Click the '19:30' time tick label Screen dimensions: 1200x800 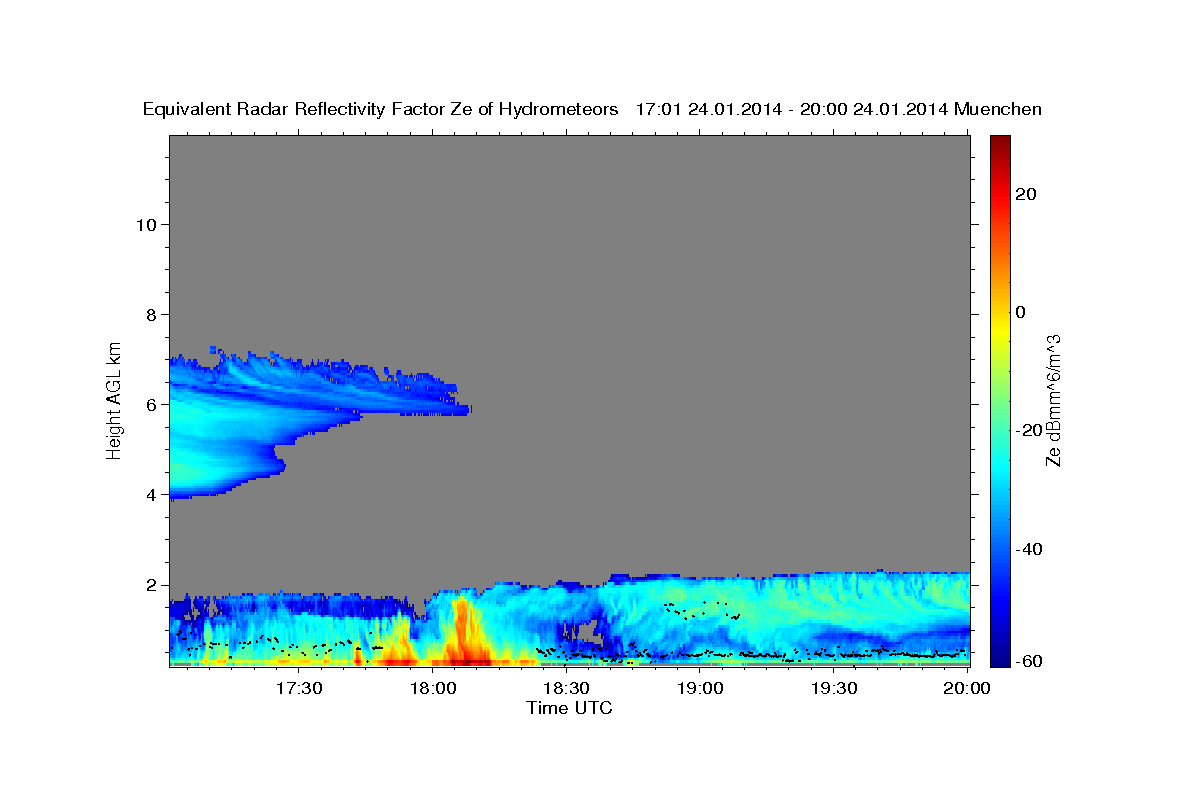[833, 688]
